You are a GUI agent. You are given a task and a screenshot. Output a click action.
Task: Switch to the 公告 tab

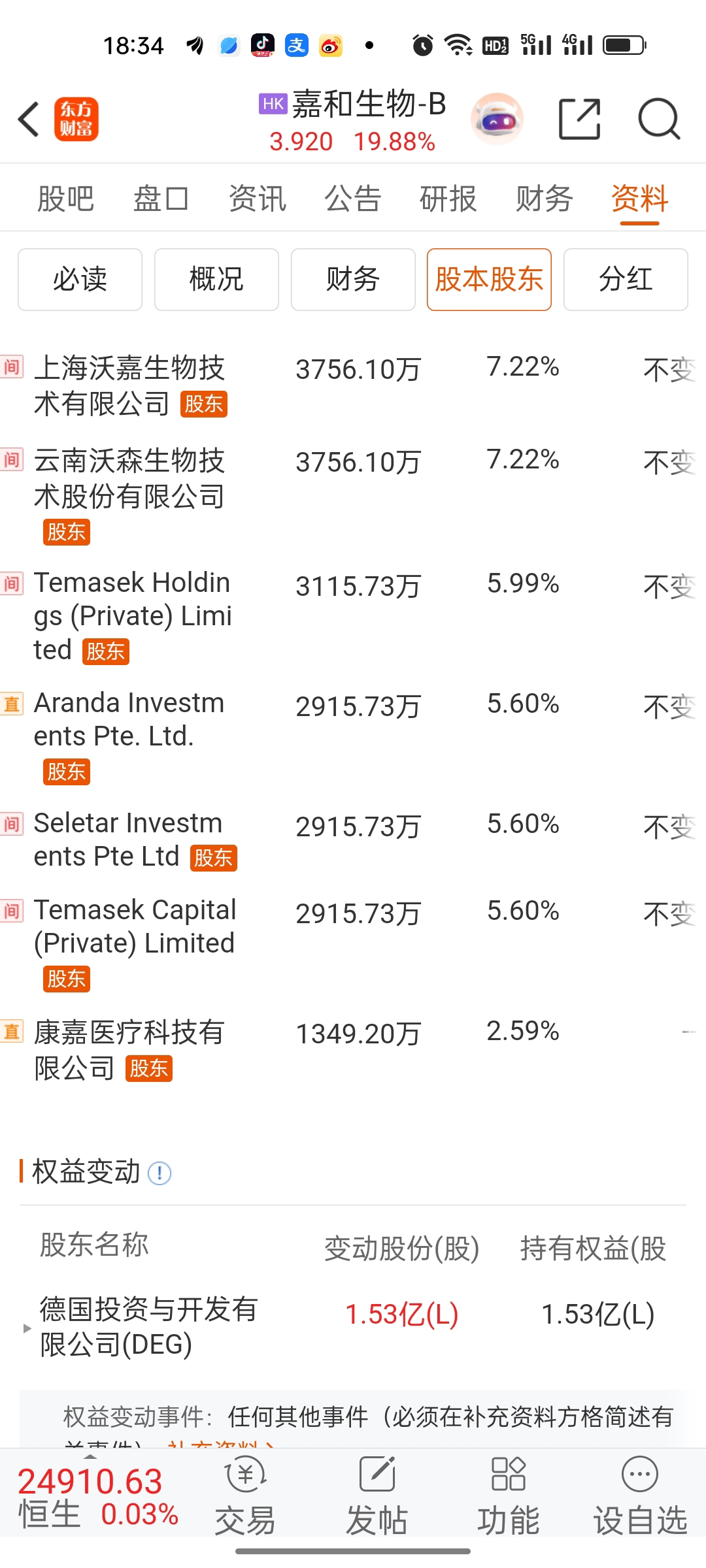point(353,199)
